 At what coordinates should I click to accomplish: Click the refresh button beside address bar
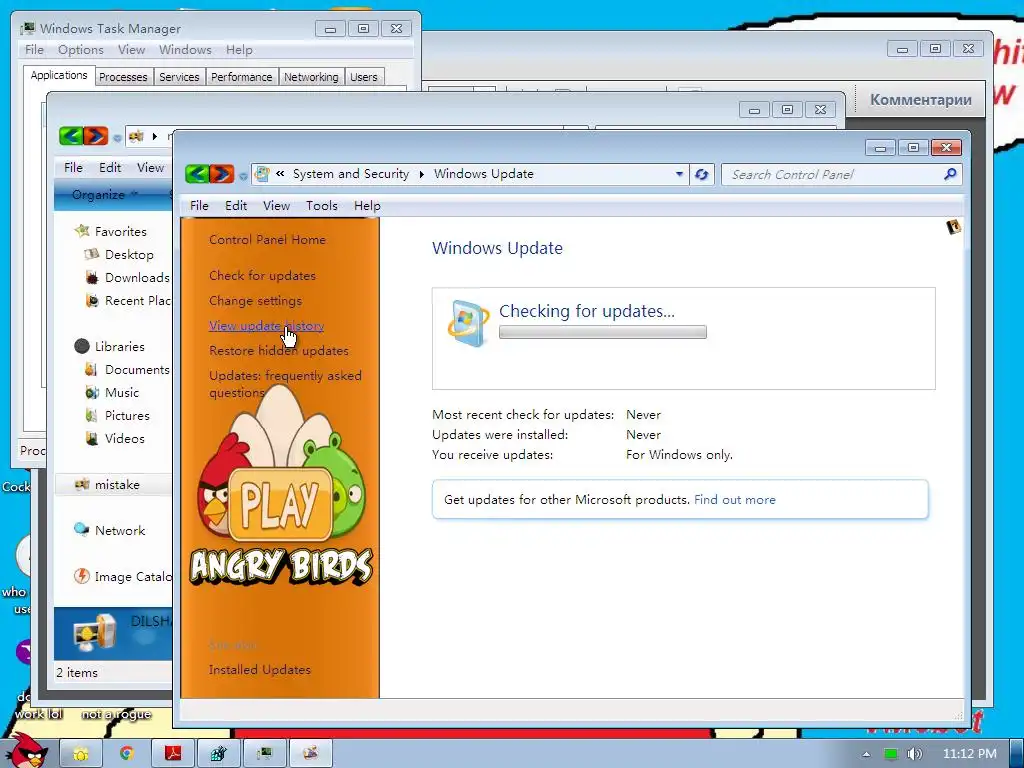[x=702, y=174]
